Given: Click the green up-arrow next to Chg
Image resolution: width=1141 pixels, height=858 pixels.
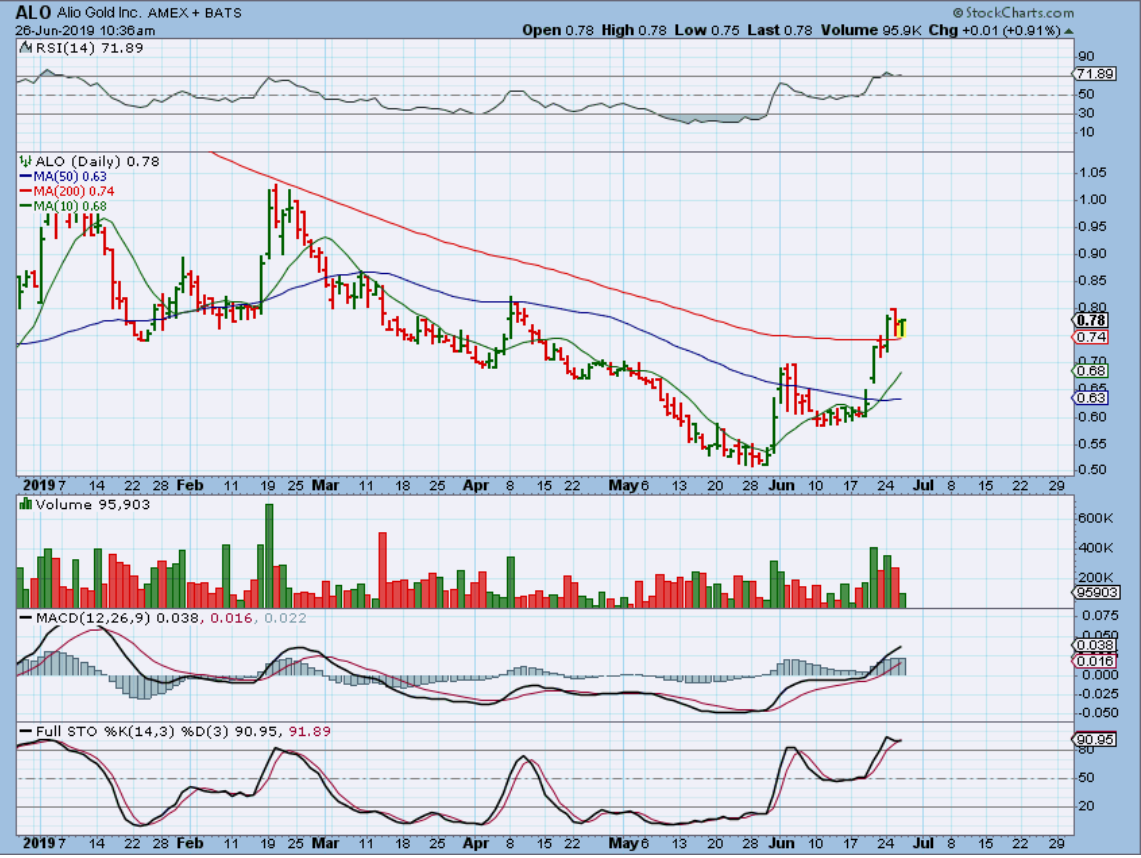Looking at the screenshot, I should [x=1068, y=31].
